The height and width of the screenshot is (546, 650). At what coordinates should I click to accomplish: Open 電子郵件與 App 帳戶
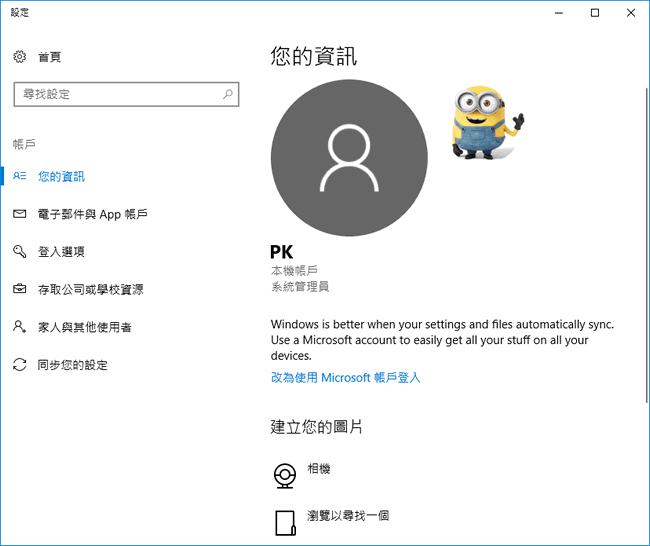(x=92, y=214)
